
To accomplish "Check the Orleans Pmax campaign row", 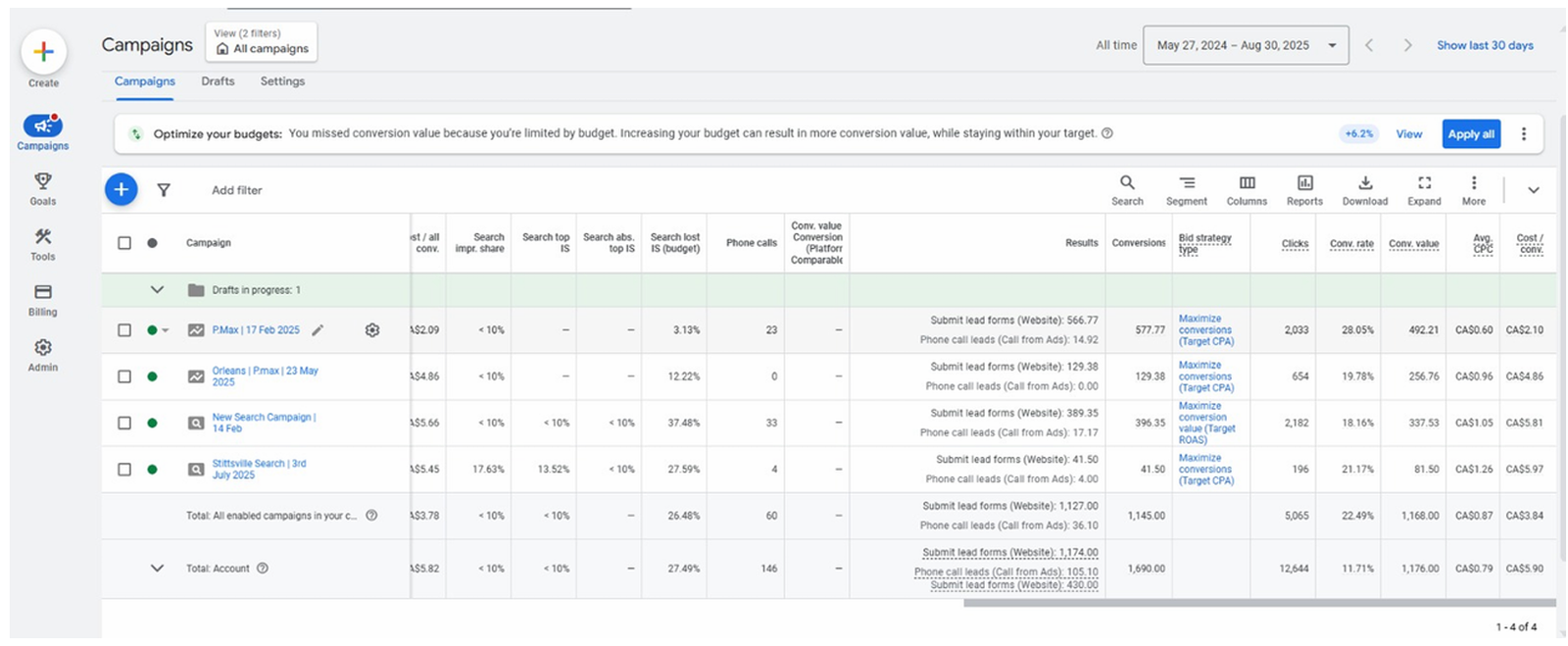I will pos(124,376).
